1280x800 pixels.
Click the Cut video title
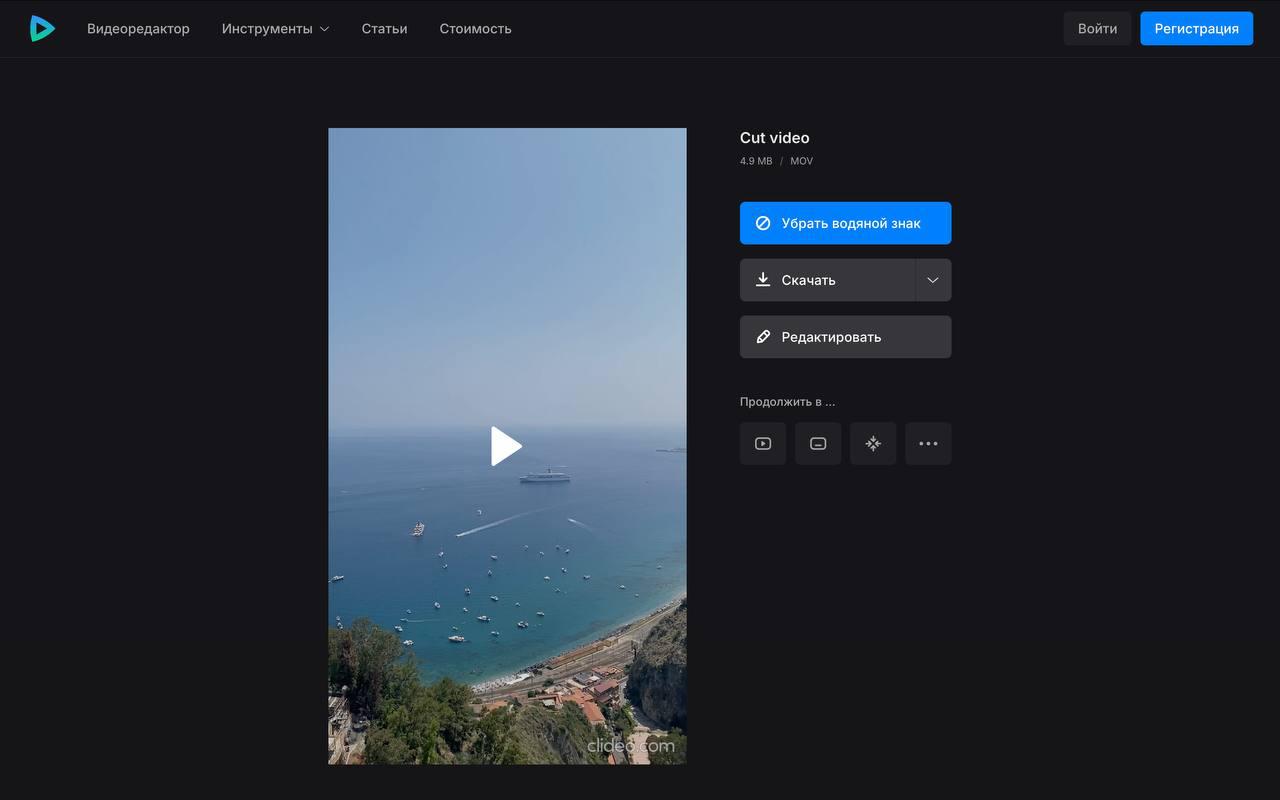(774, 138)
